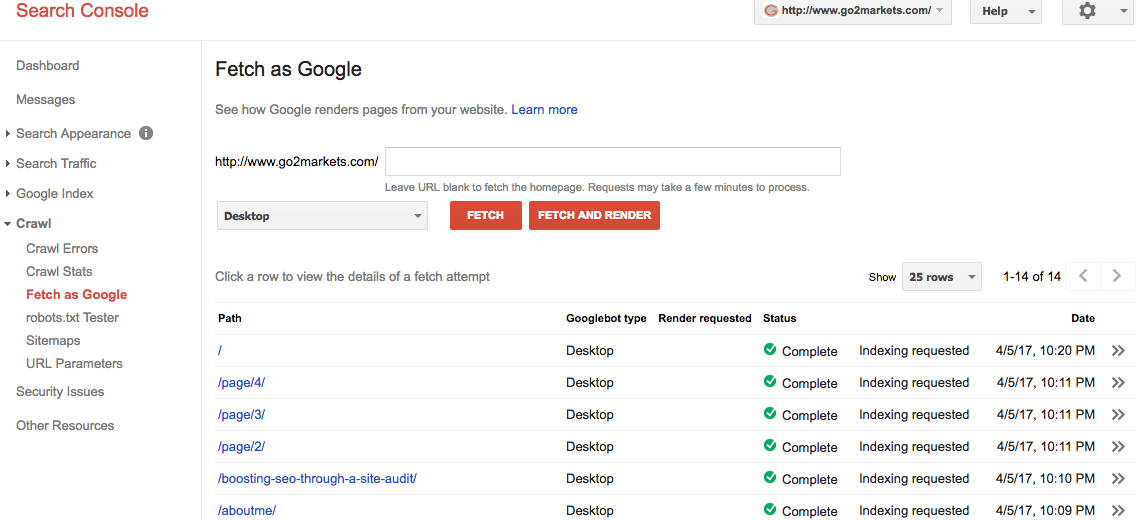Viewport: 1141px width, 520px height.
Task: Click the Learn more link
Action: [x=544, y=110]
